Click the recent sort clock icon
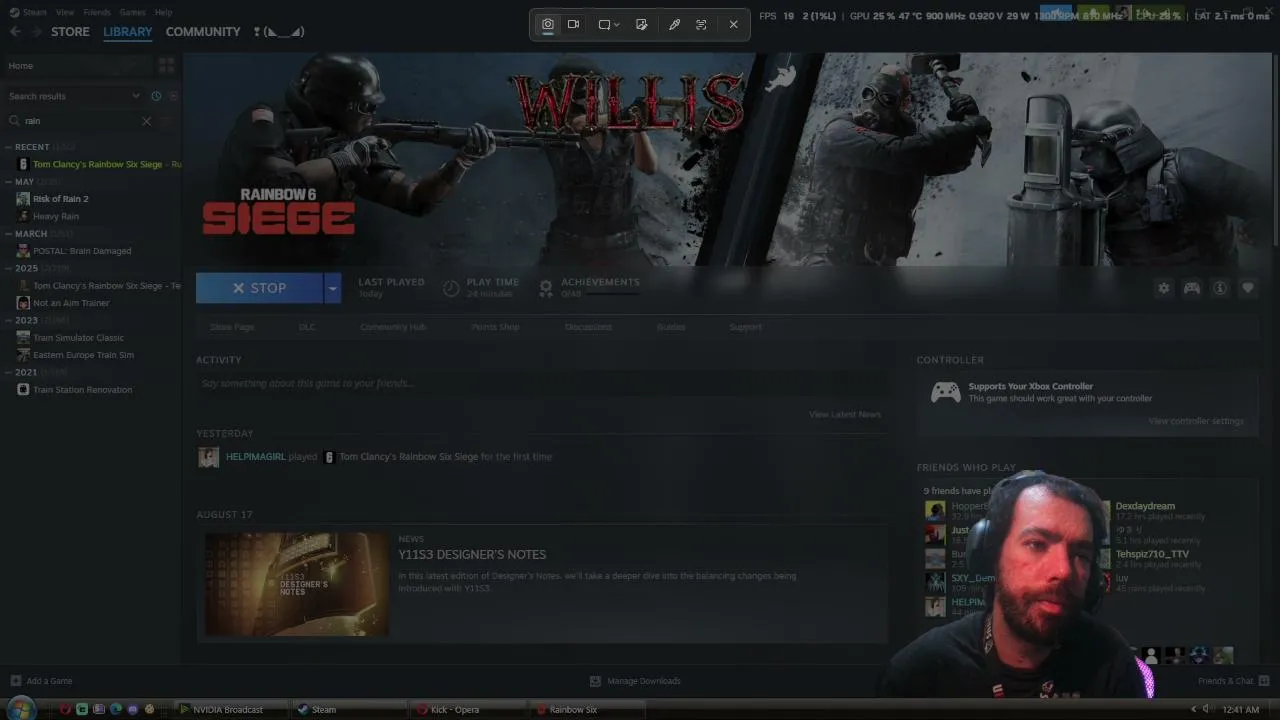The height and width of the screenshot is (720, 1280). point(156,96)
